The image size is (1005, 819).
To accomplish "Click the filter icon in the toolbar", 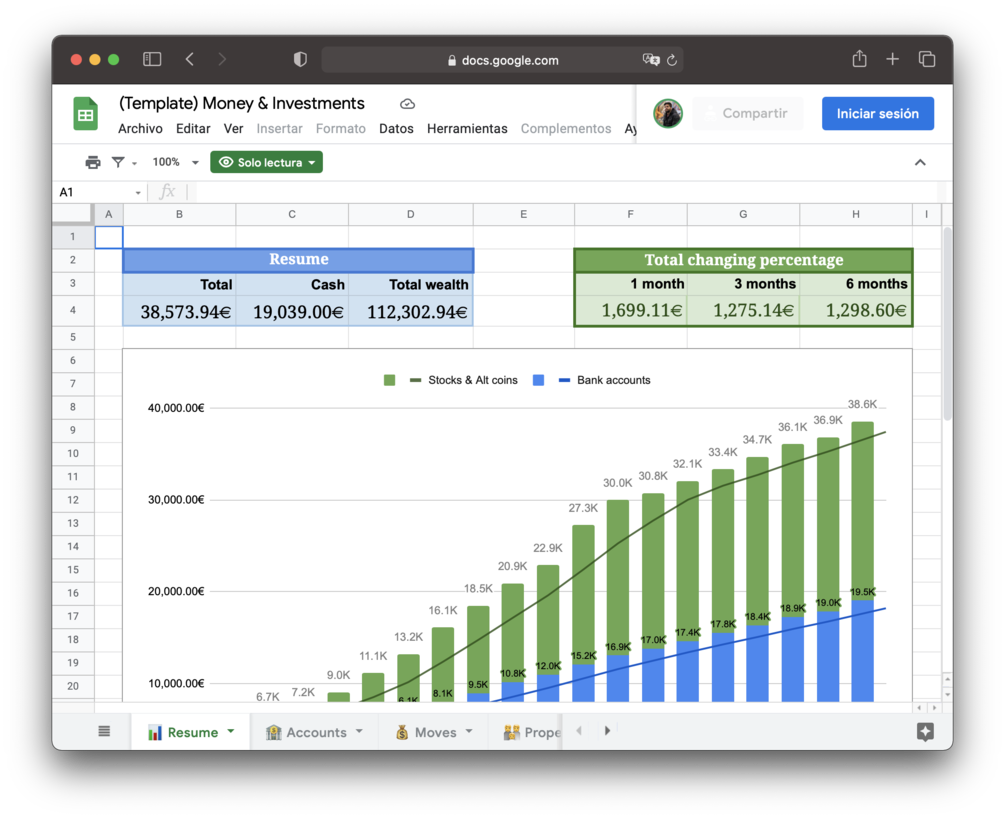I will 120,161.
